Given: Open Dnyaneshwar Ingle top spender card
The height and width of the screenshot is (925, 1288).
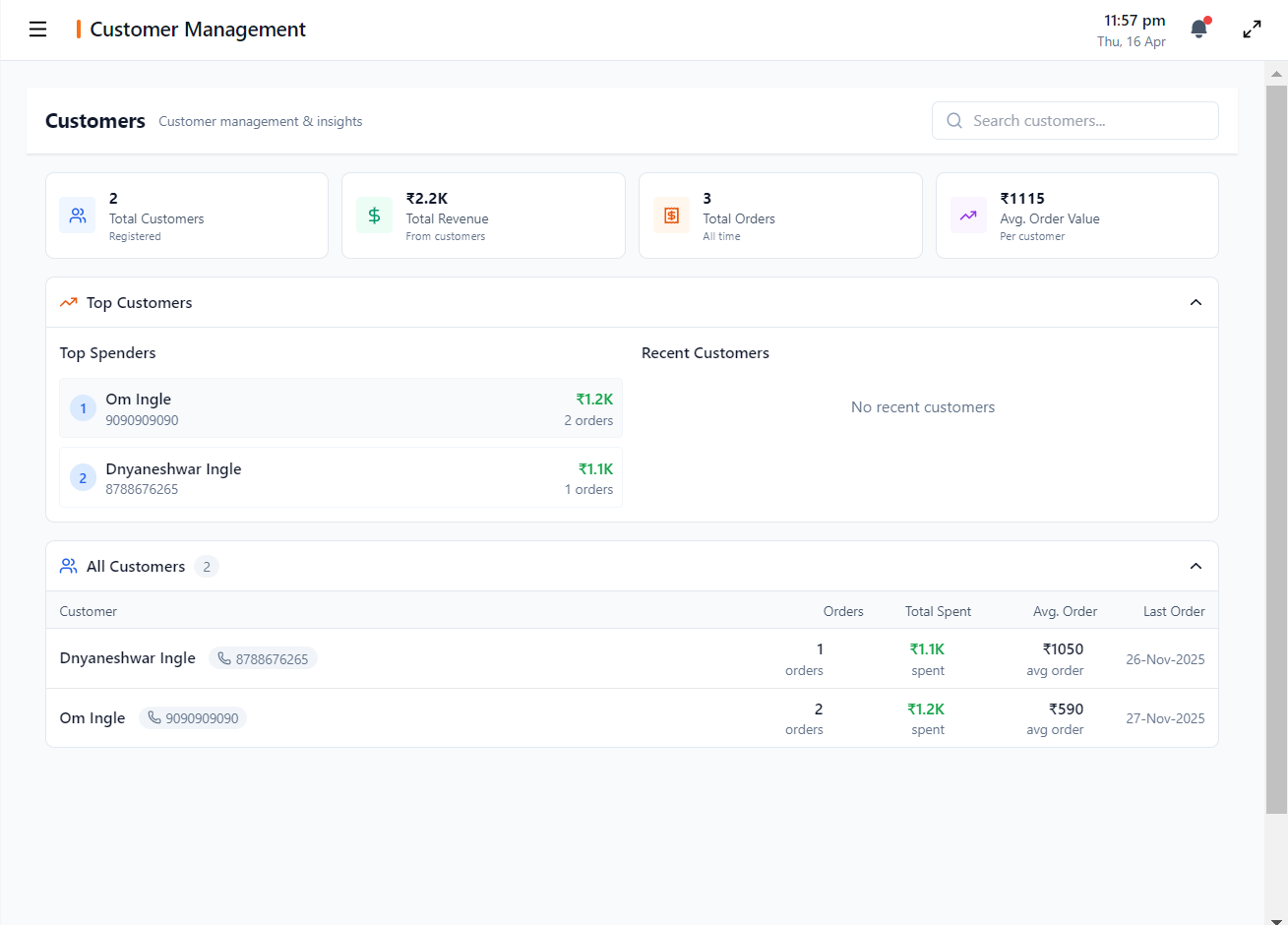Looking at the screenshot, I should coord(340,477).
